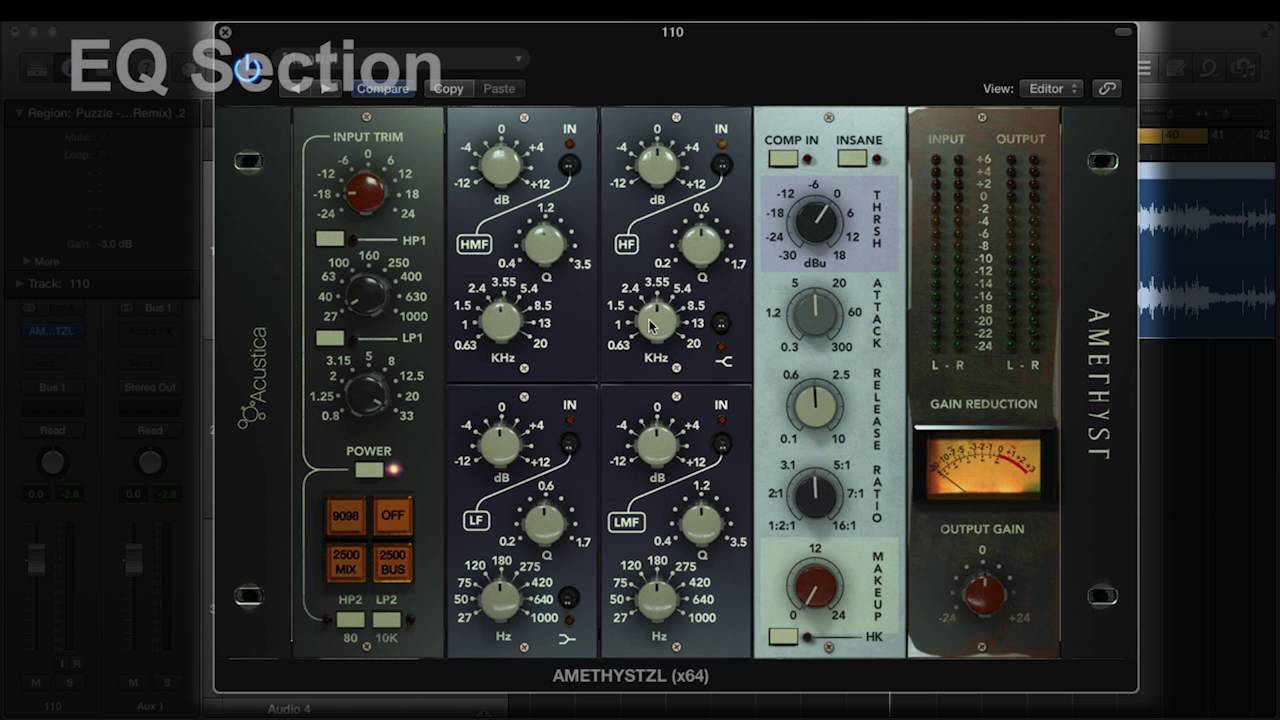Click the LMF band Hz frequency knob

pos(657,598)
